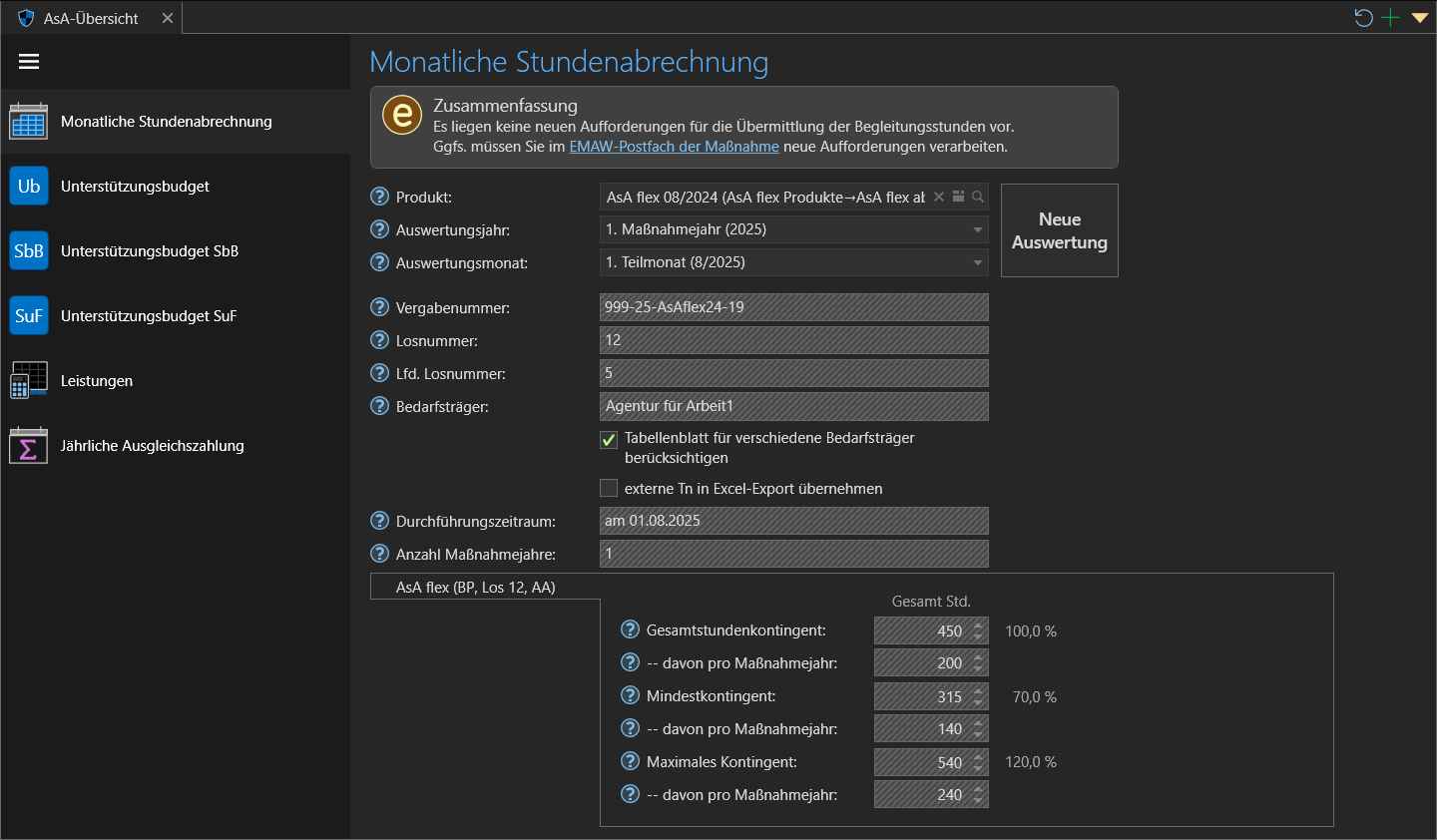Screen dimensions: 1437x840
Task: Click the blue refresh icon at top right
Action: coord(1363,18)
